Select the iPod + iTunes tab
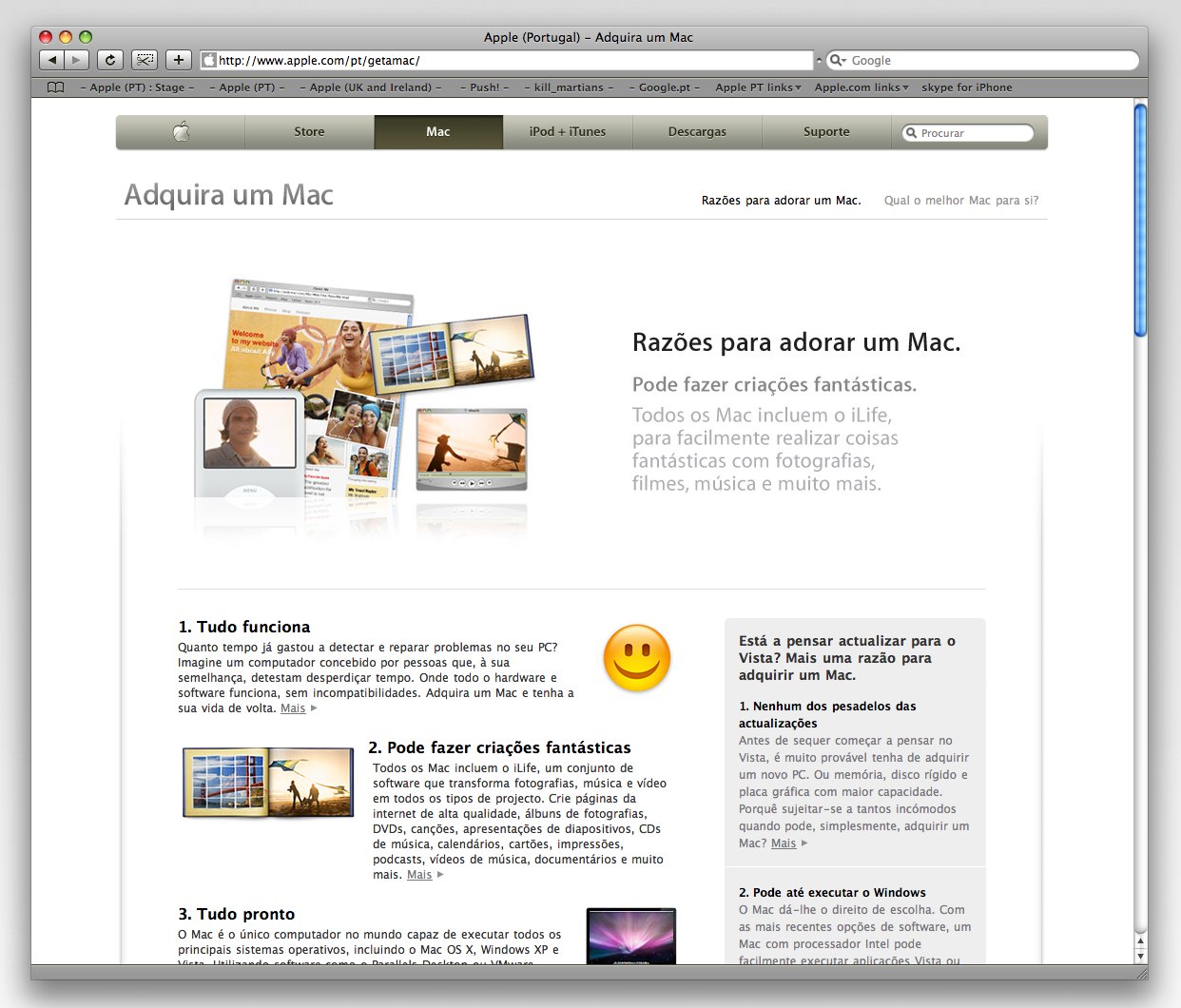The height and width of the screenshot is (1008, 1181). (x=568, y=132)
